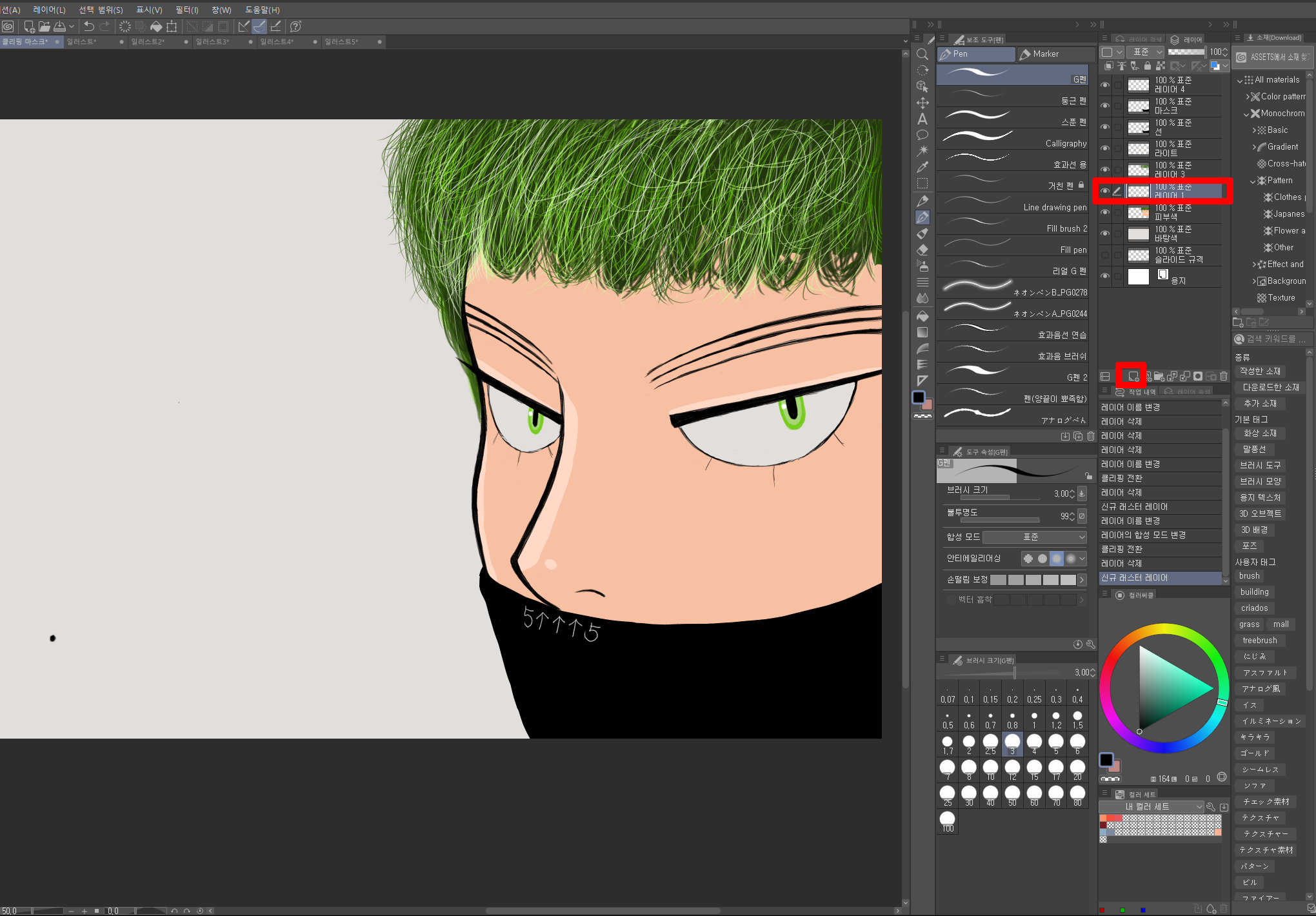Image resolution: width=1316 pixels, height=916 pixels.
Task: Show the 슬라이드 규격 layer
Action: pos(1105,255)
